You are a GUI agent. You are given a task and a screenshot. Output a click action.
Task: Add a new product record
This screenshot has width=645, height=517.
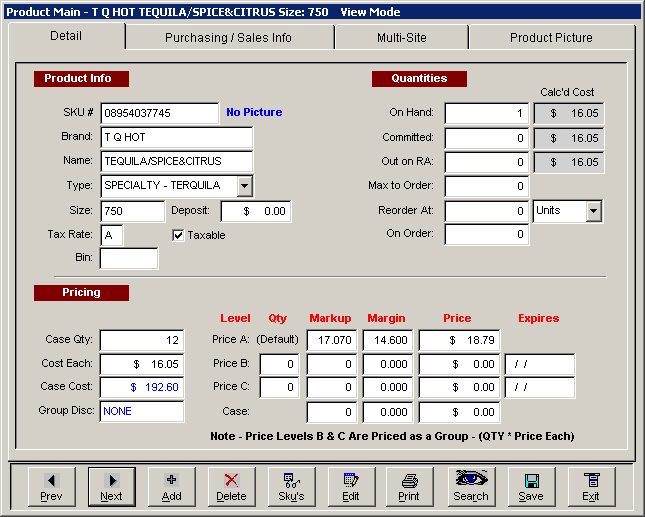(x=172, y=487)
